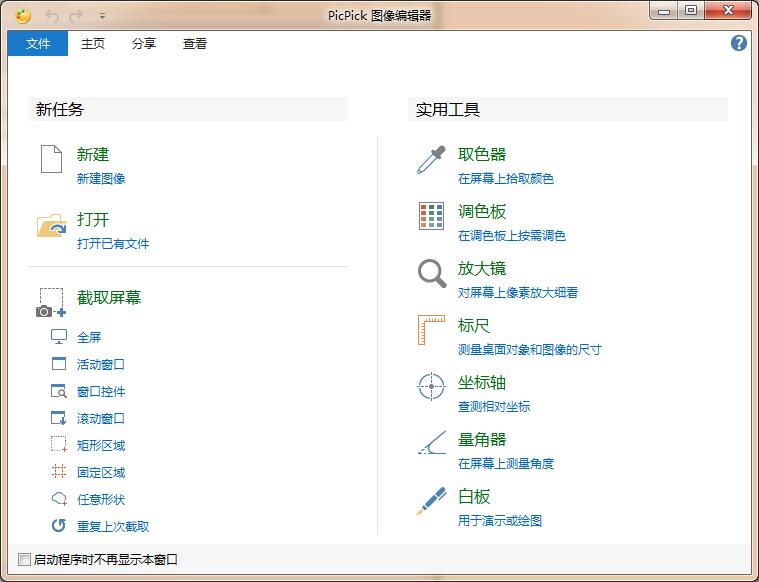The height and width of the screenshot is (582, 759).
Task: Select 活动窗口 capture option
Action: tap(101, 364)
